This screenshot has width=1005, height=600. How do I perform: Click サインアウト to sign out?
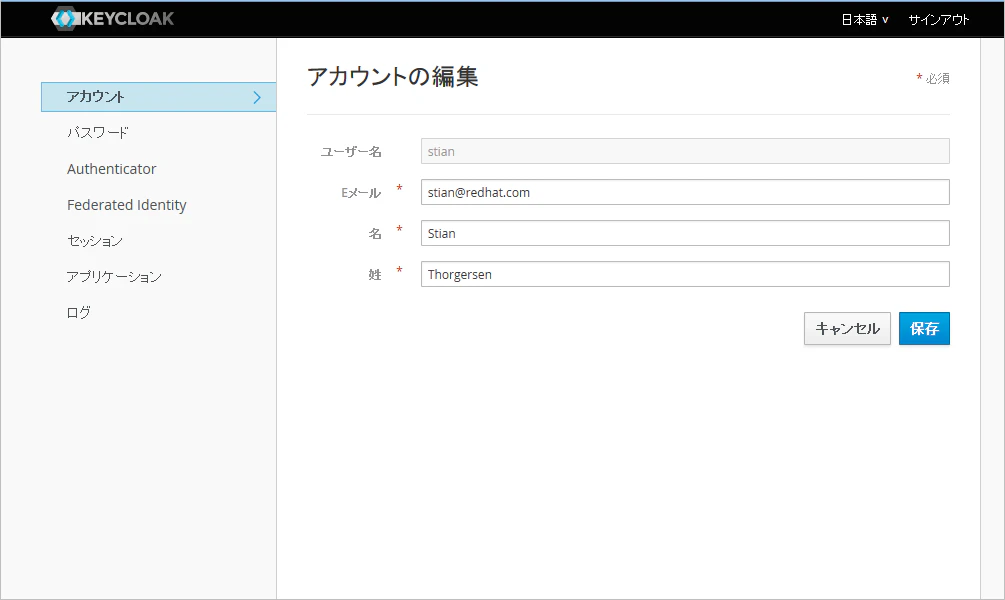[938, 20]
